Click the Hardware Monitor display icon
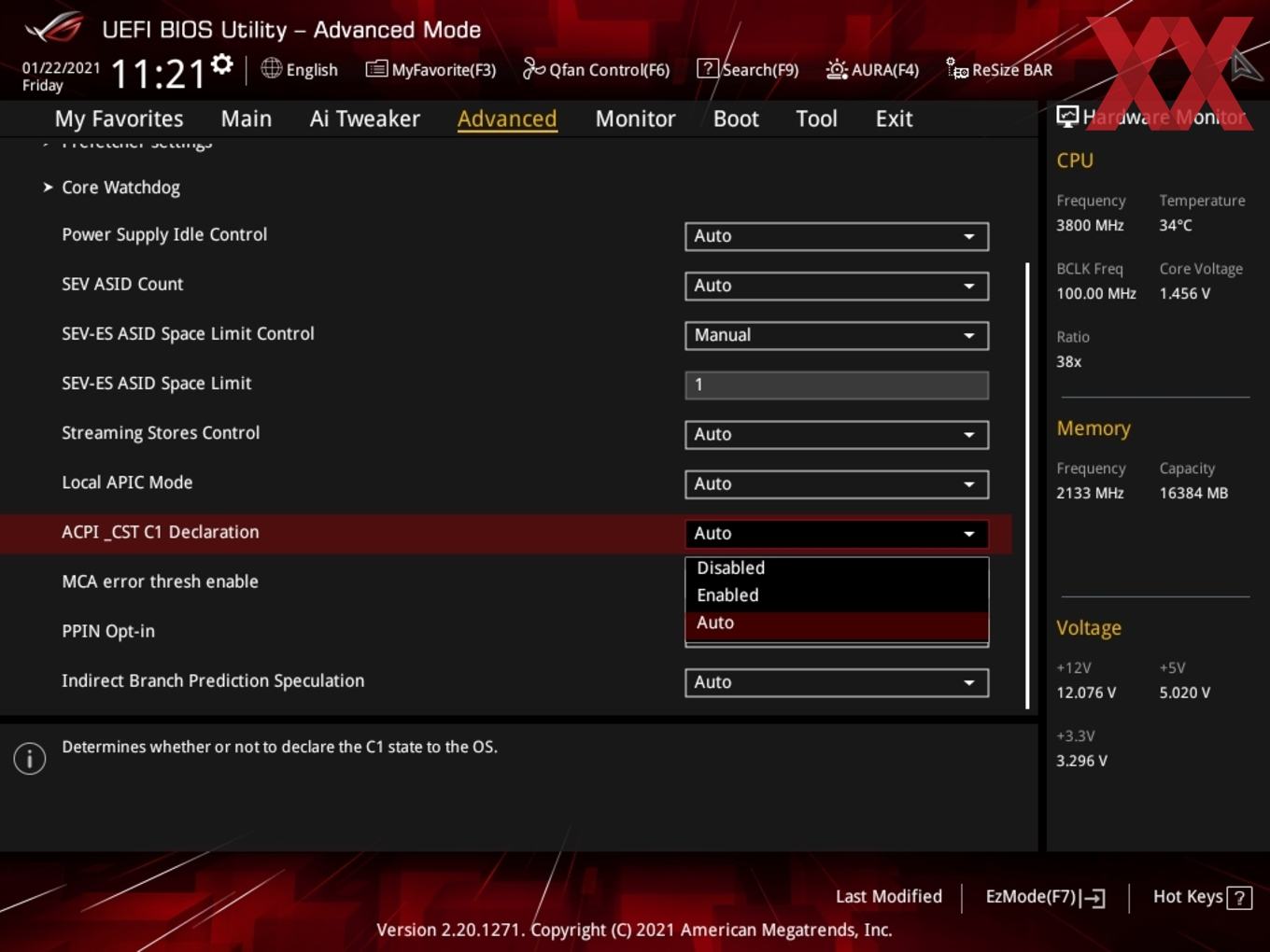This screenshot has width=1270, height=952. click(x=1067, y=116)
